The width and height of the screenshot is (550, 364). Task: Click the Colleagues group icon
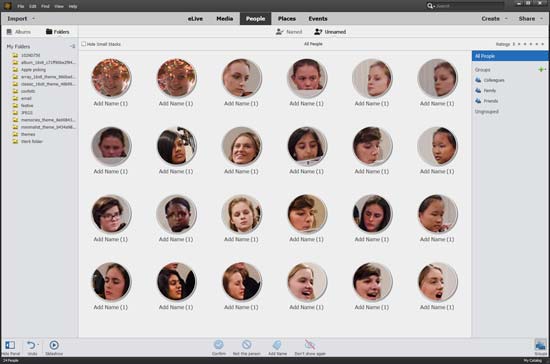[478, 80]
